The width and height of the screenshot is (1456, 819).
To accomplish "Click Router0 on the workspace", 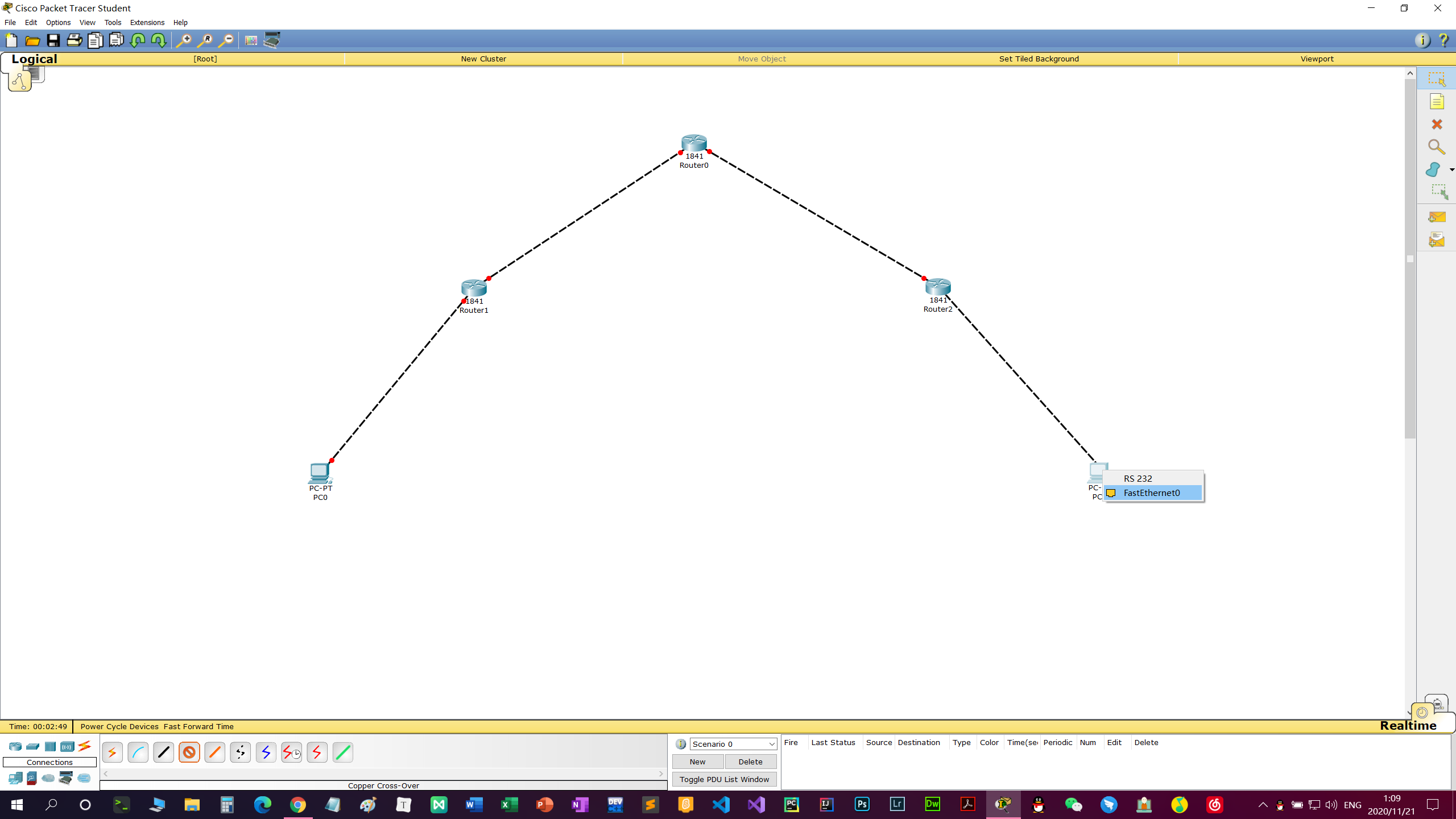I will click(694, 143).
